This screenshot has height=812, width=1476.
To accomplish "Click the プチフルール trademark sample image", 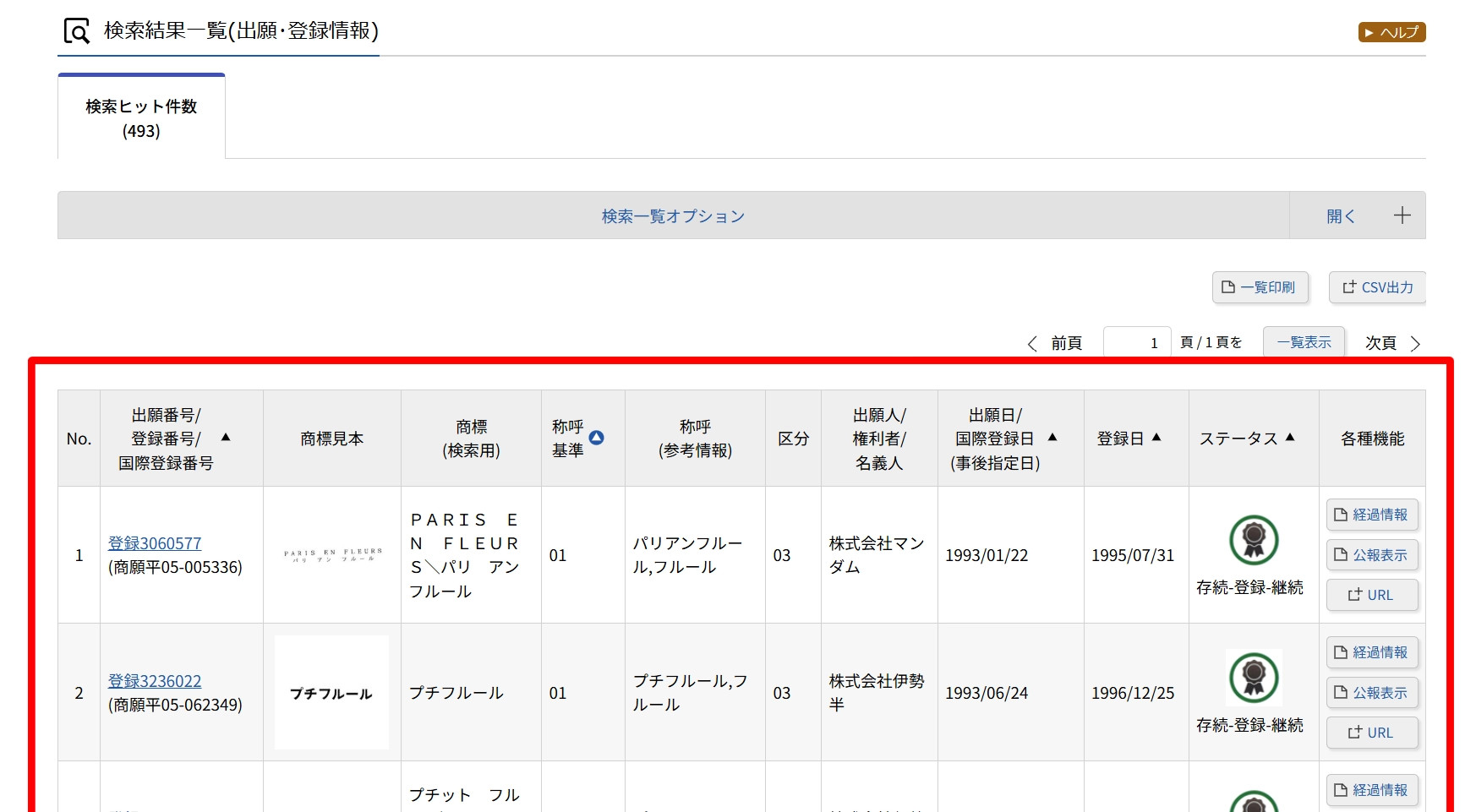I will pyautogui.click(x=331, y=693).
